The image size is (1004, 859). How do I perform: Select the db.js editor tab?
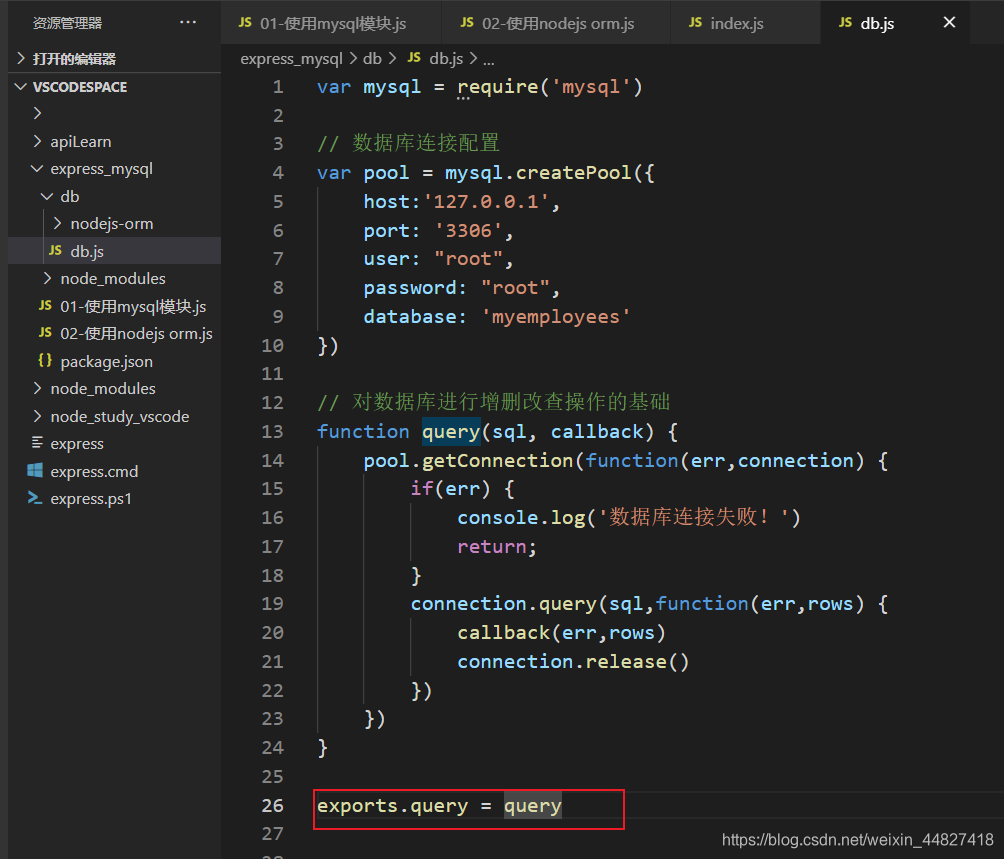895,22
